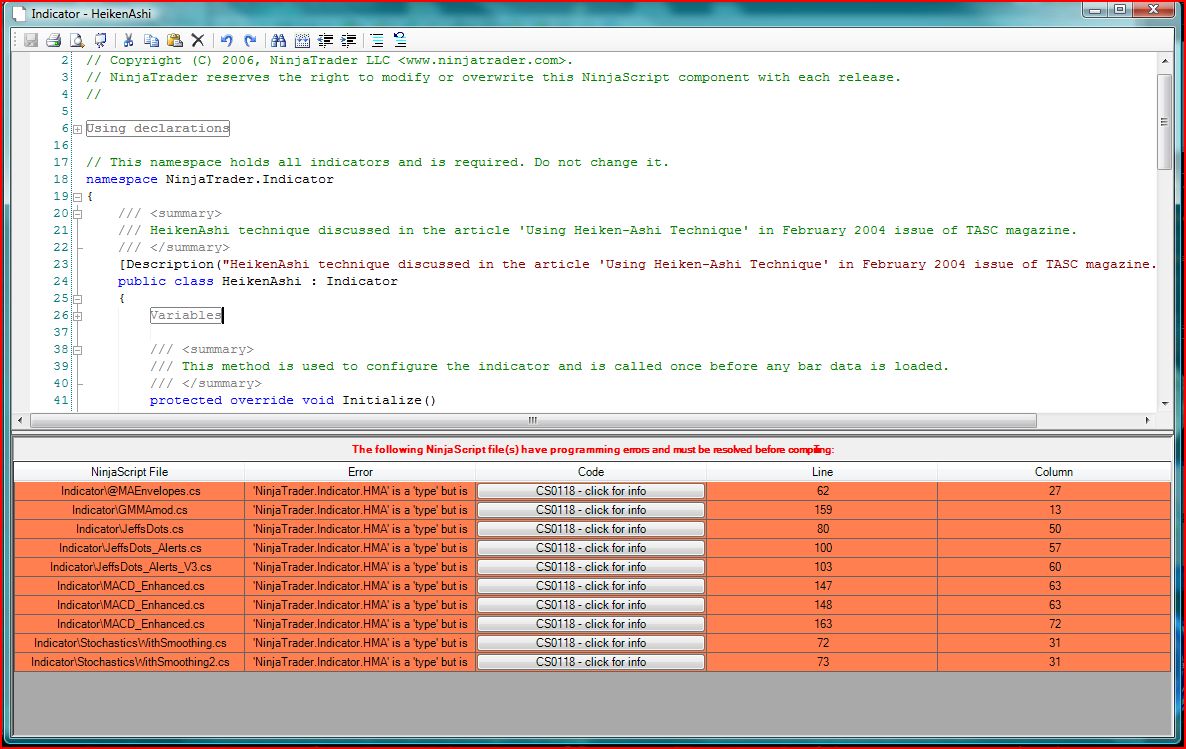Undo the last edit via toolbar
This screenshot has height=749, width=1186.
point(226,41)
